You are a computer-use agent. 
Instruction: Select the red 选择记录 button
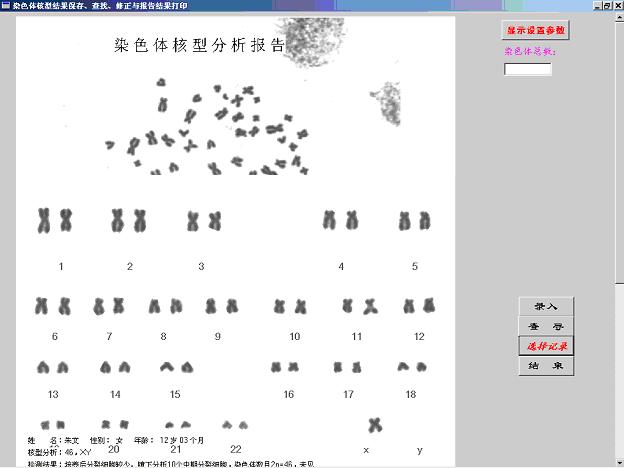pyautogui.click(x=546, y=346)
